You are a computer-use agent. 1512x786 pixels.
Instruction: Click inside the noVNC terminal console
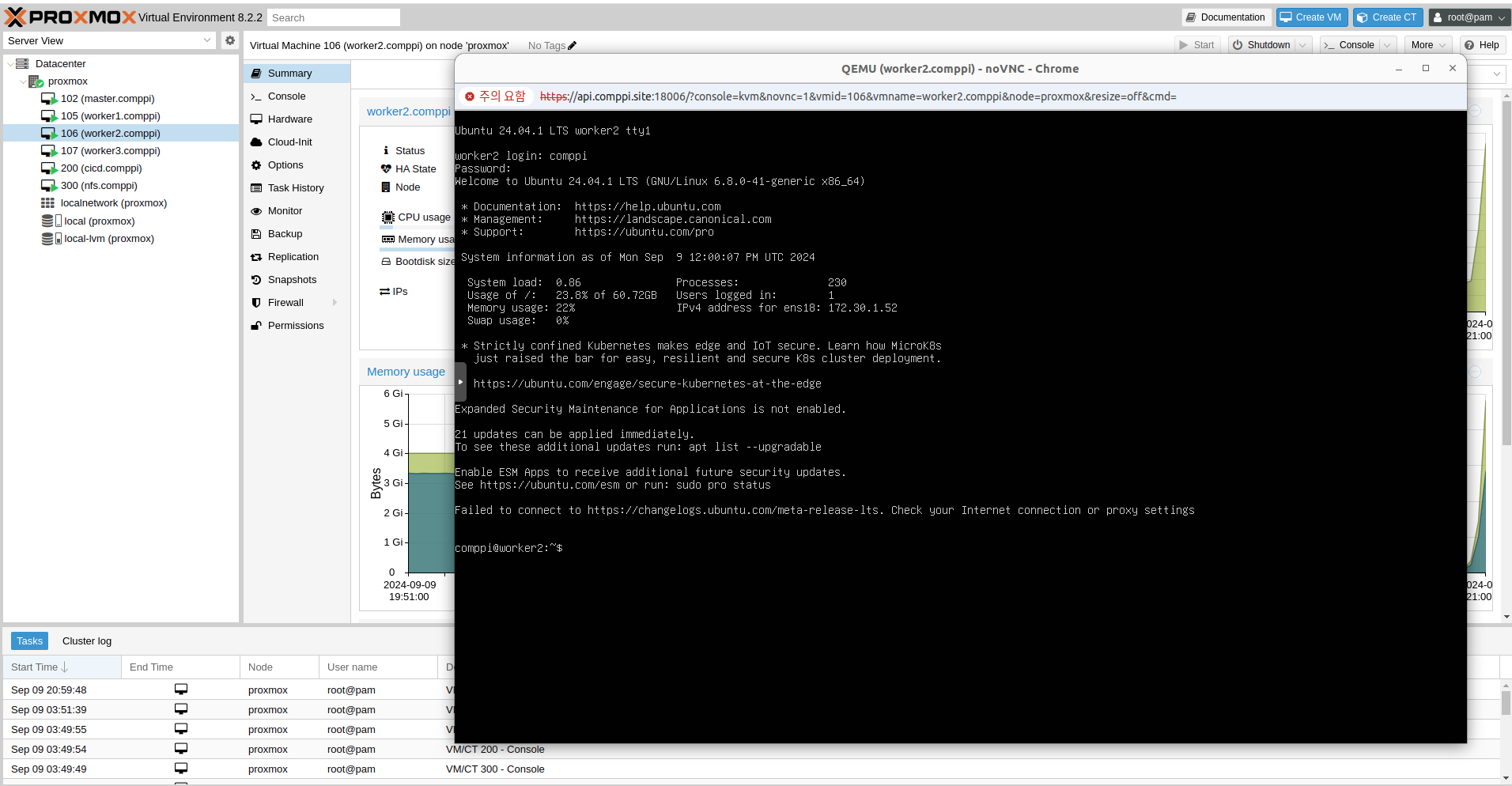(960, 427)
